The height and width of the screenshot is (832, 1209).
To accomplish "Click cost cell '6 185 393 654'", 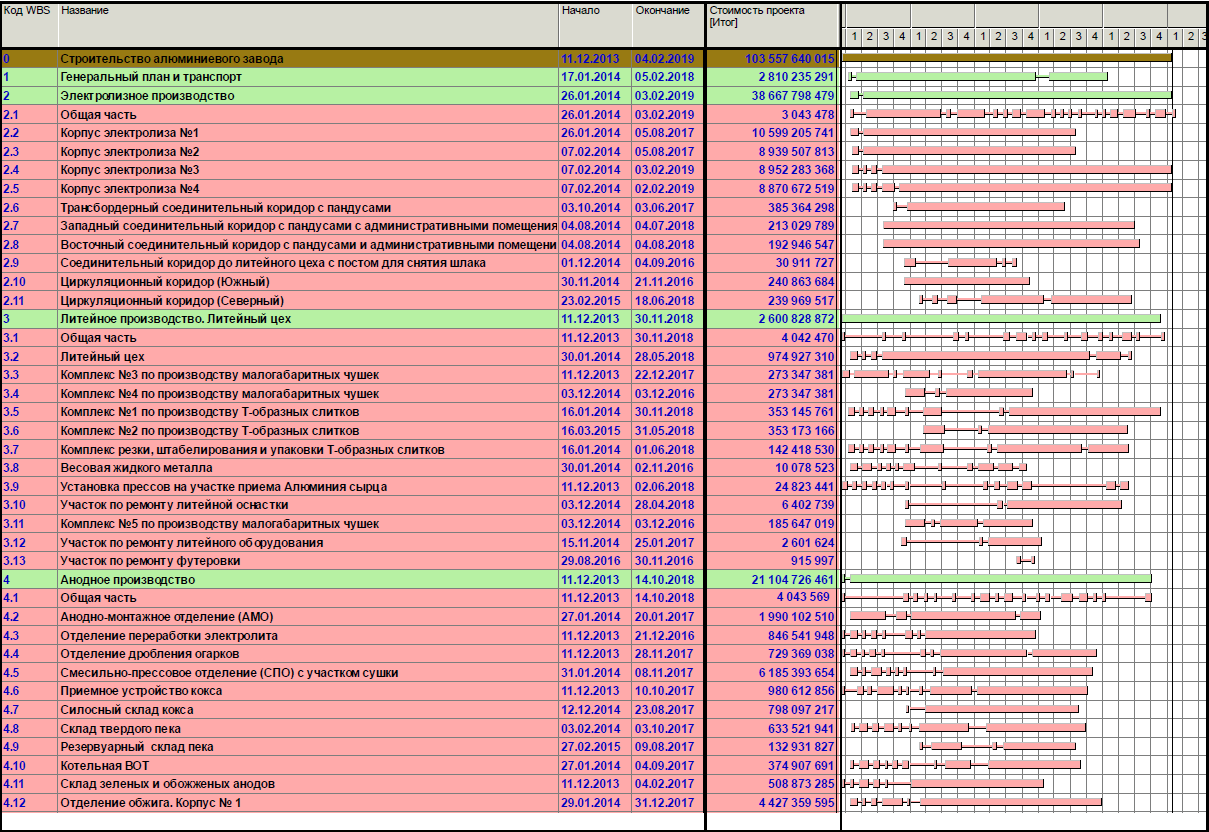I will coord(771,672).
